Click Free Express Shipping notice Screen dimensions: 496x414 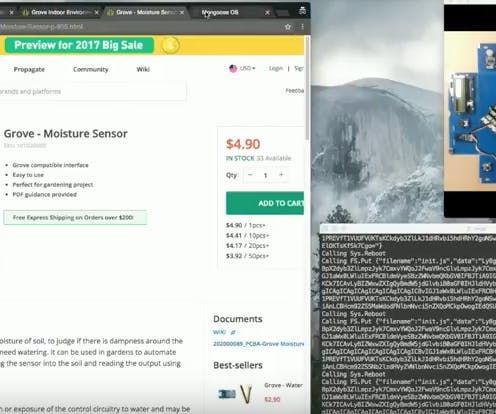75,217
